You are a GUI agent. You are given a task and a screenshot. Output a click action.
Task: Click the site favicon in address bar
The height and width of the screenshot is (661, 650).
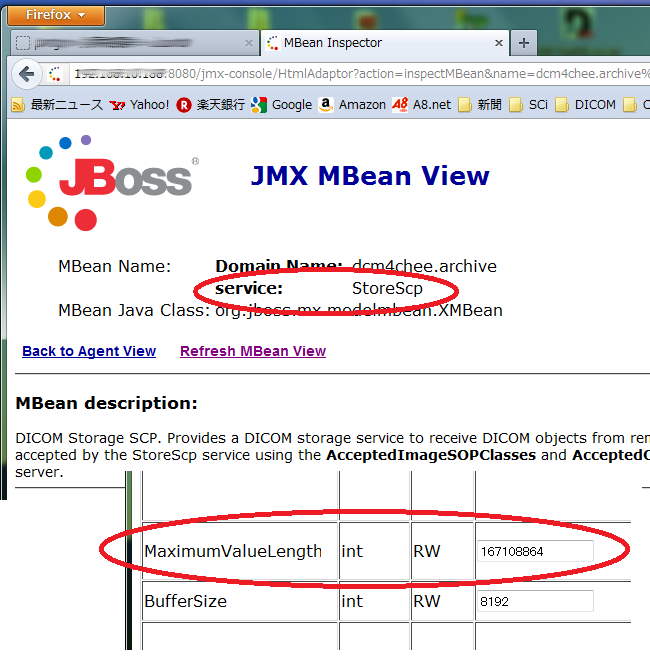coord(55,74)
